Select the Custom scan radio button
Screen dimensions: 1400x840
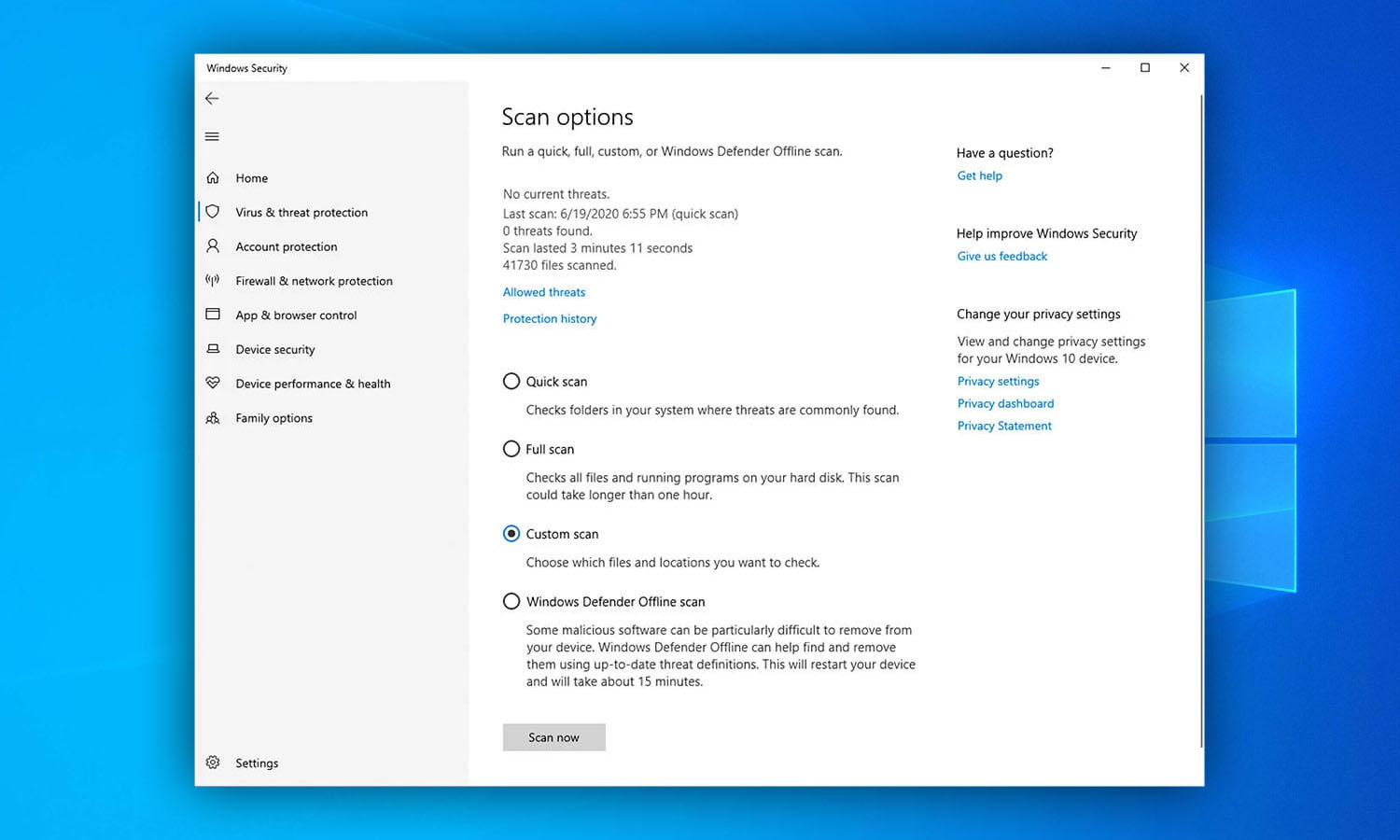click(x=511, y=534)
